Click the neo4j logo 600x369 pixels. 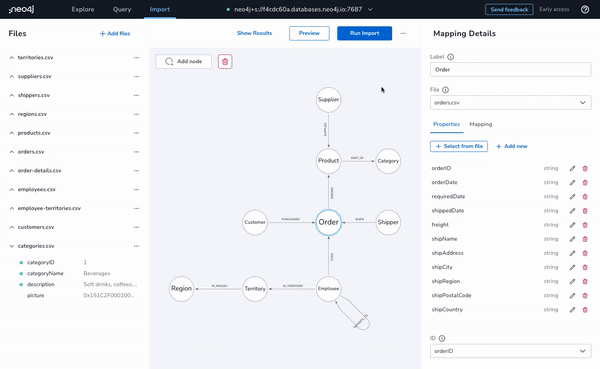pyautogui.click(x=21, y=9)
